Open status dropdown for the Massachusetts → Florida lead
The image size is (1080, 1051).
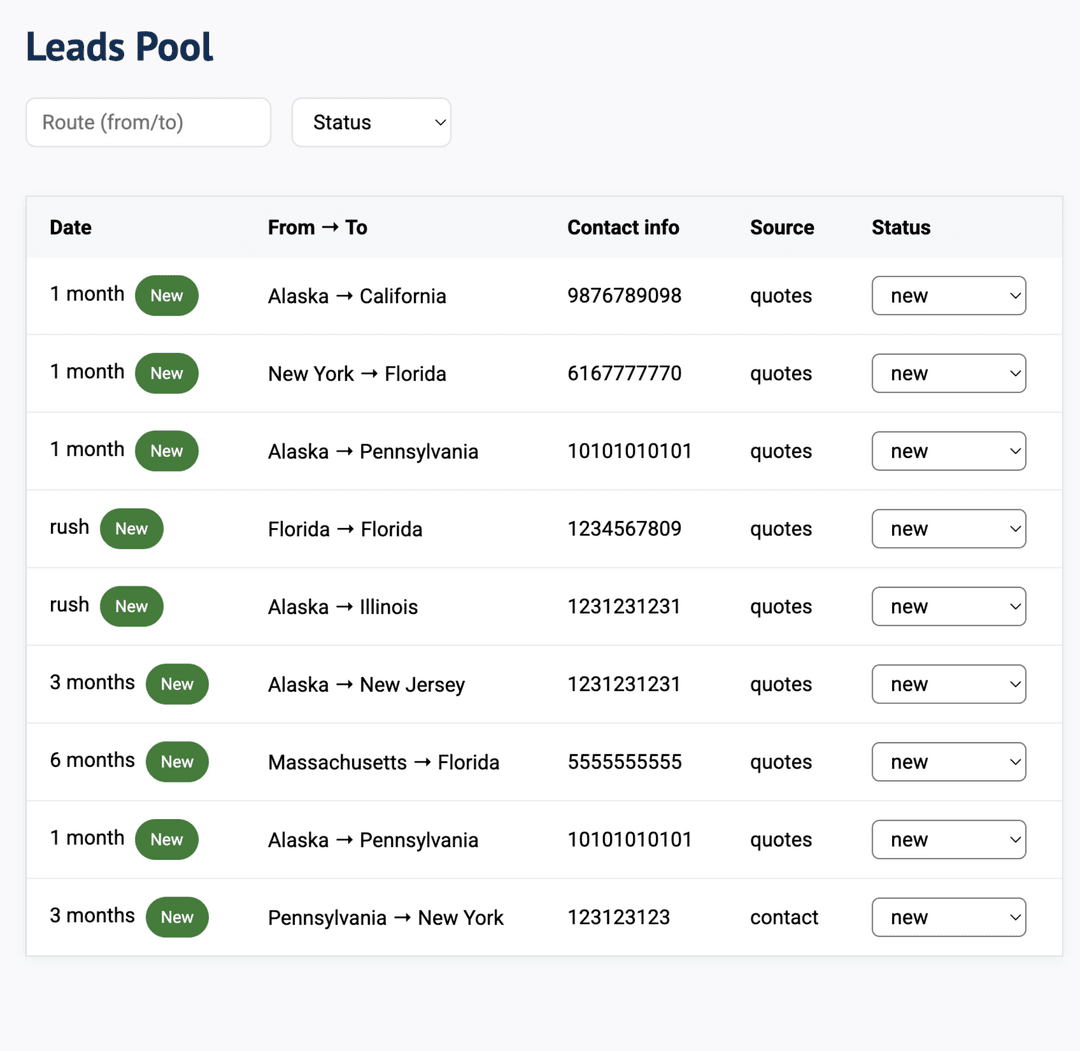[x=948, y=761]
